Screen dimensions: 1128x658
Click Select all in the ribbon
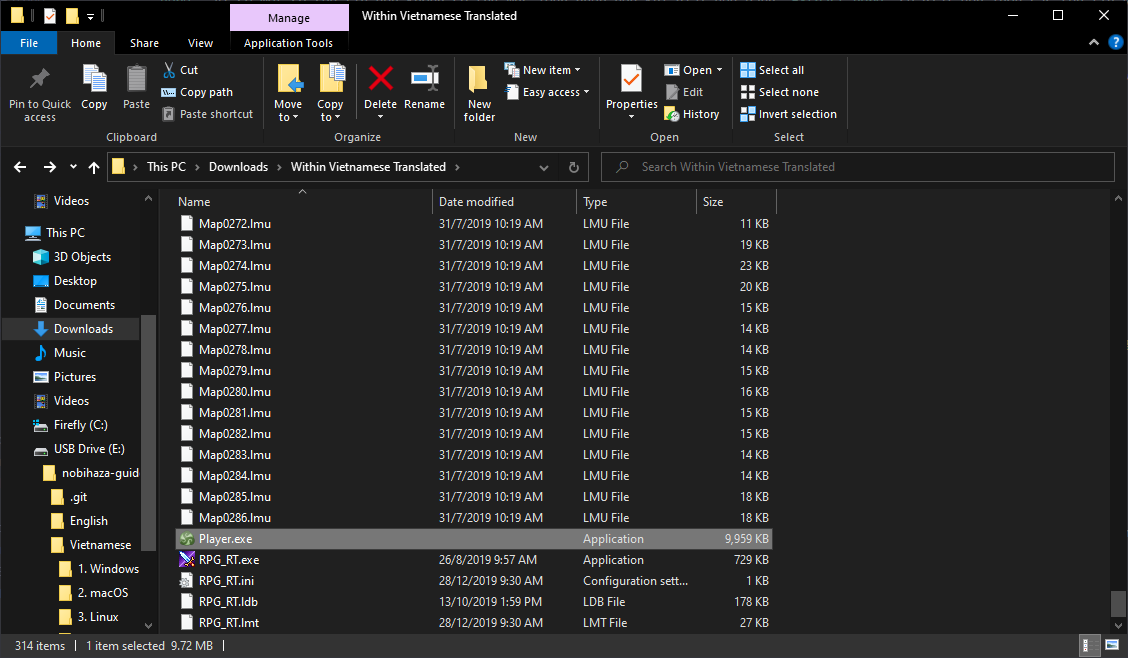point(772,70)
